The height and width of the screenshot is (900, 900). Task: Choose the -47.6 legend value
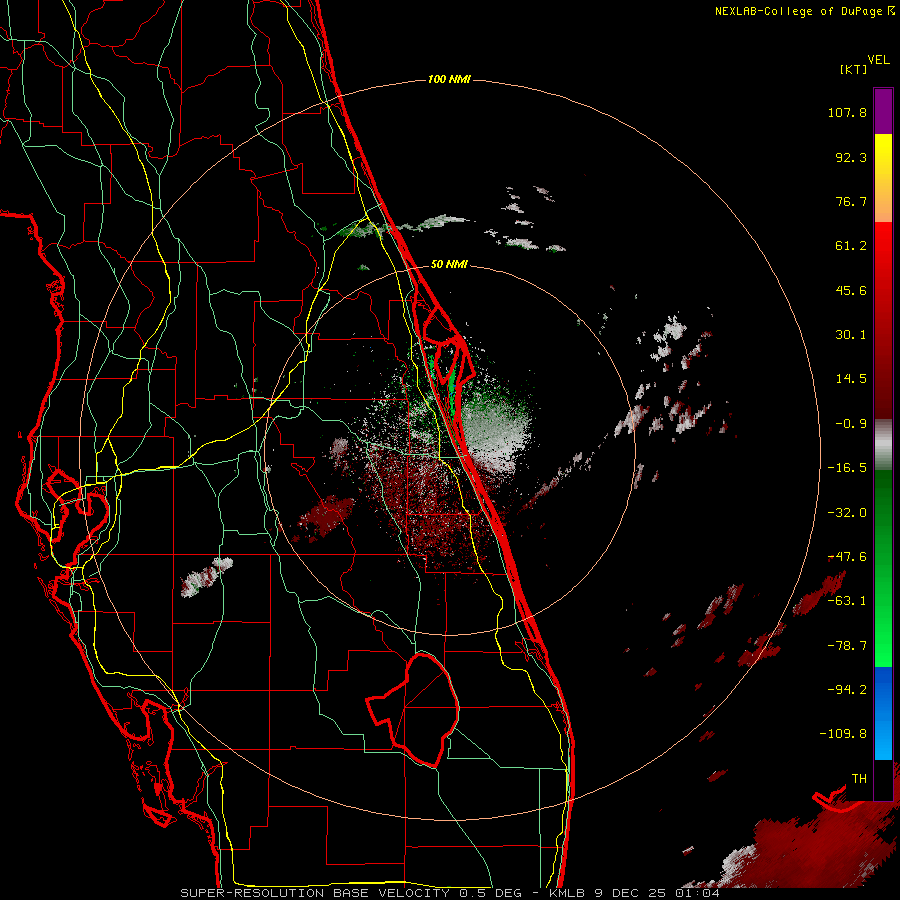(847, 557)
